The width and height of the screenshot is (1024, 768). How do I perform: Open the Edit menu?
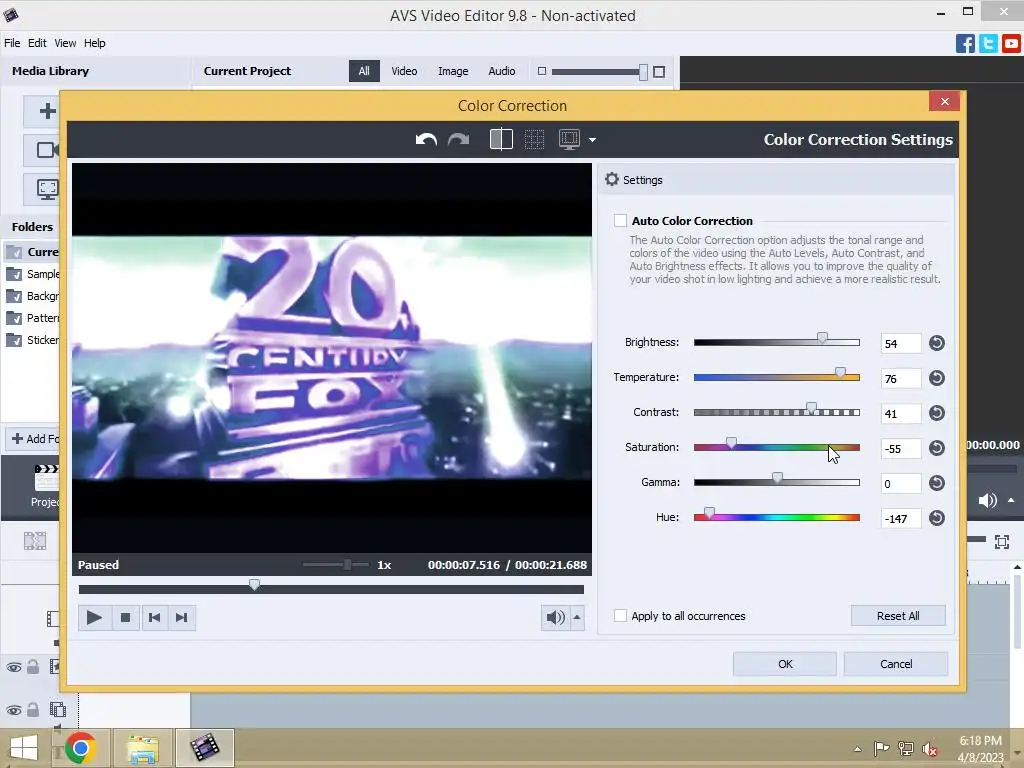37,43
